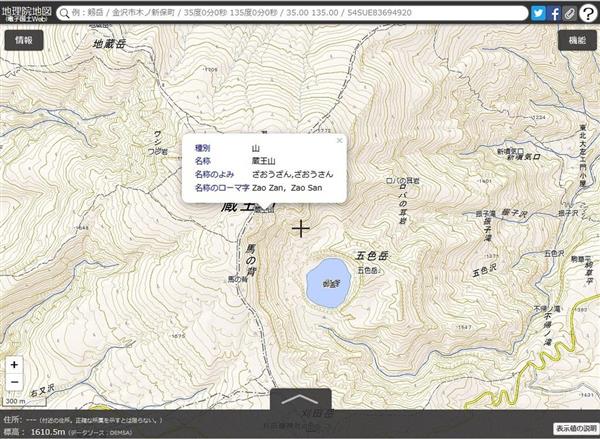Click the 地蔵岳 map label
The width and height of the screenshot is (600, 439).
click(x=109, y=44)
